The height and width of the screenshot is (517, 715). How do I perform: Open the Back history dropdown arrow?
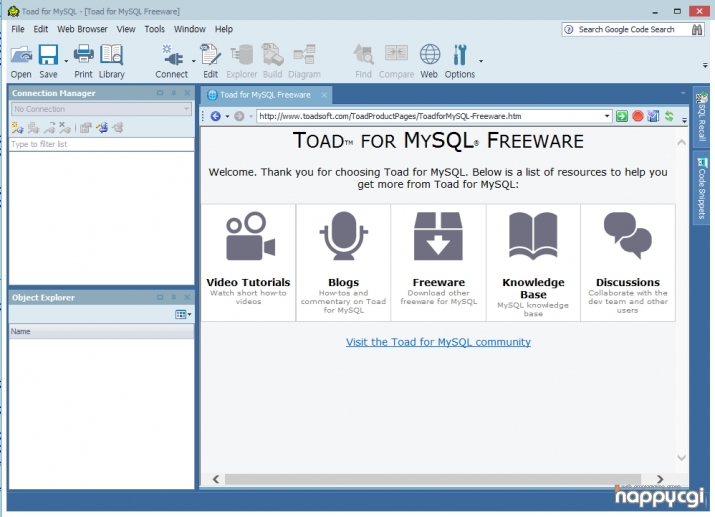[227, 116]
